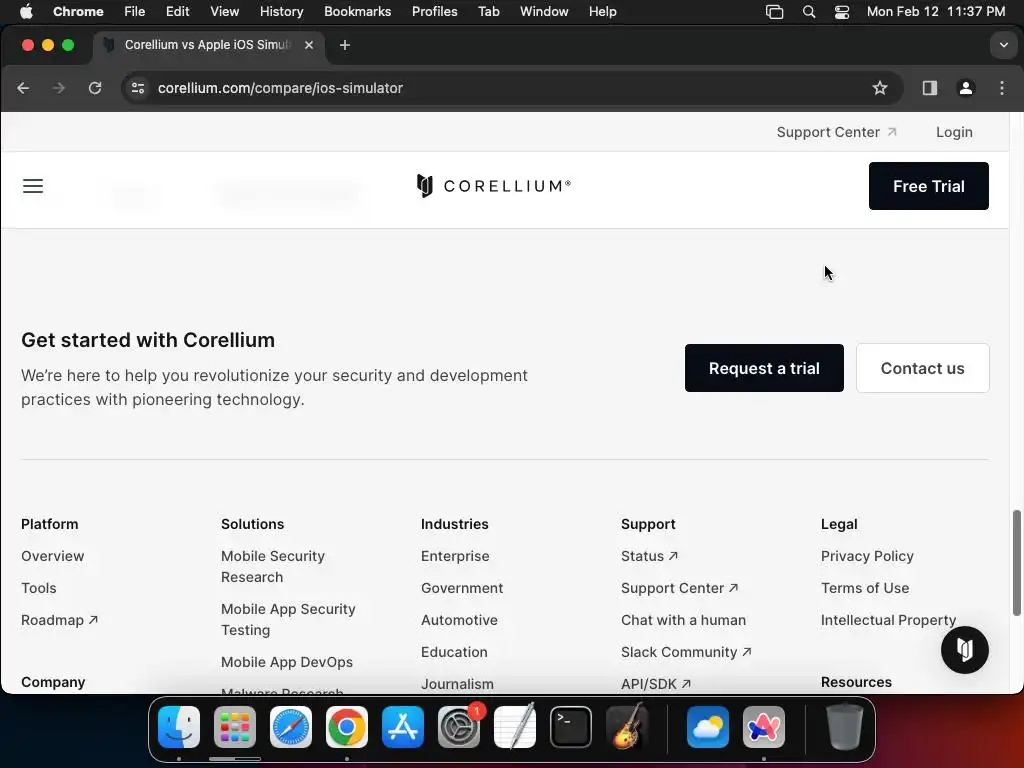Open the Government industry link
The height and width of the screenshot is (768, 1024).
tap(462, 588)
